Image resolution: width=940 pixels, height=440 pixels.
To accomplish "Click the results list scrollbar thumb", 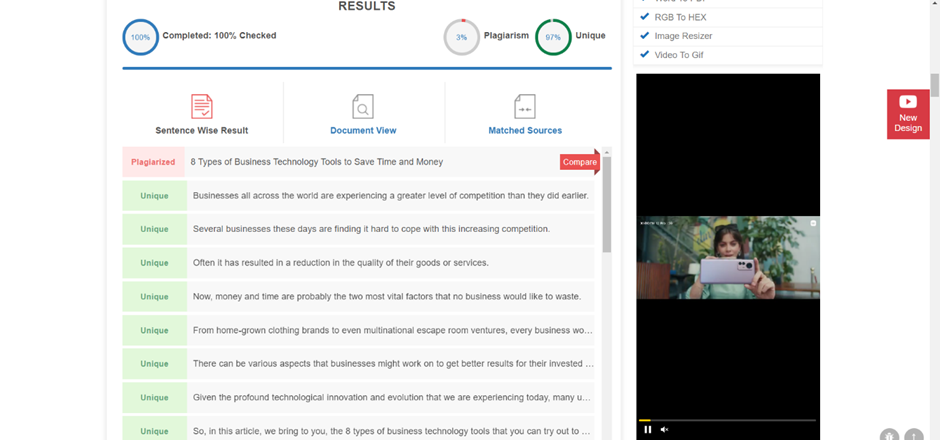I will (x=607, y=204).
